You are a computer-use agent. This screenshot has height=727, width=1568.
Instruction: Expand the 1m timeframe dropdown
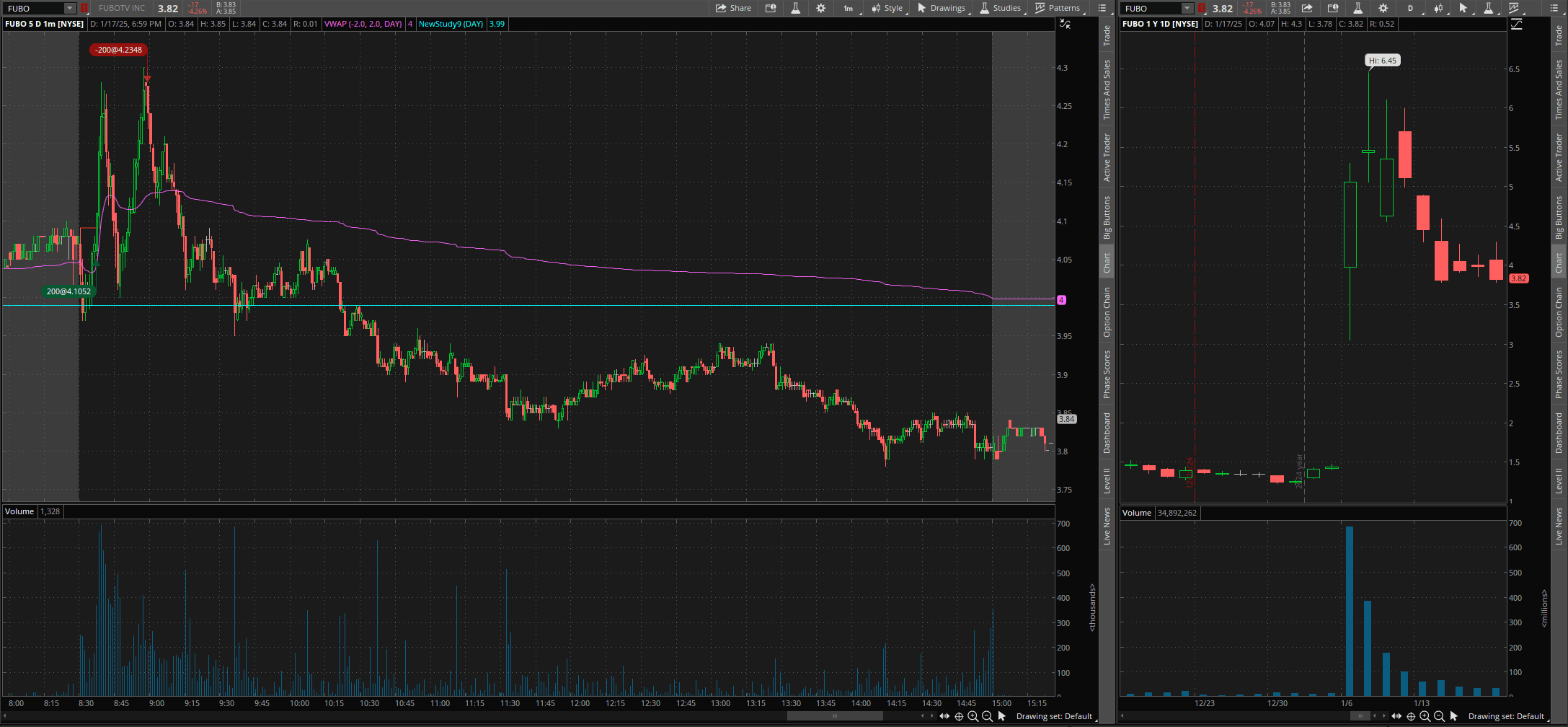pyautogui.click(x=849, y=8)
